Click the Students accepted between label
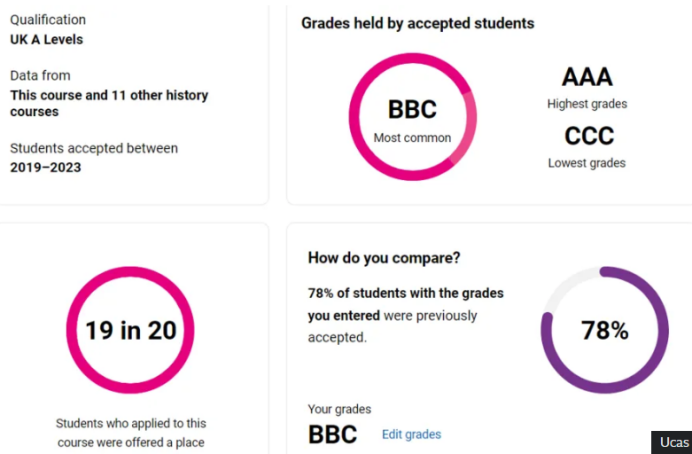The image size is (692, 454). (94, 148)
